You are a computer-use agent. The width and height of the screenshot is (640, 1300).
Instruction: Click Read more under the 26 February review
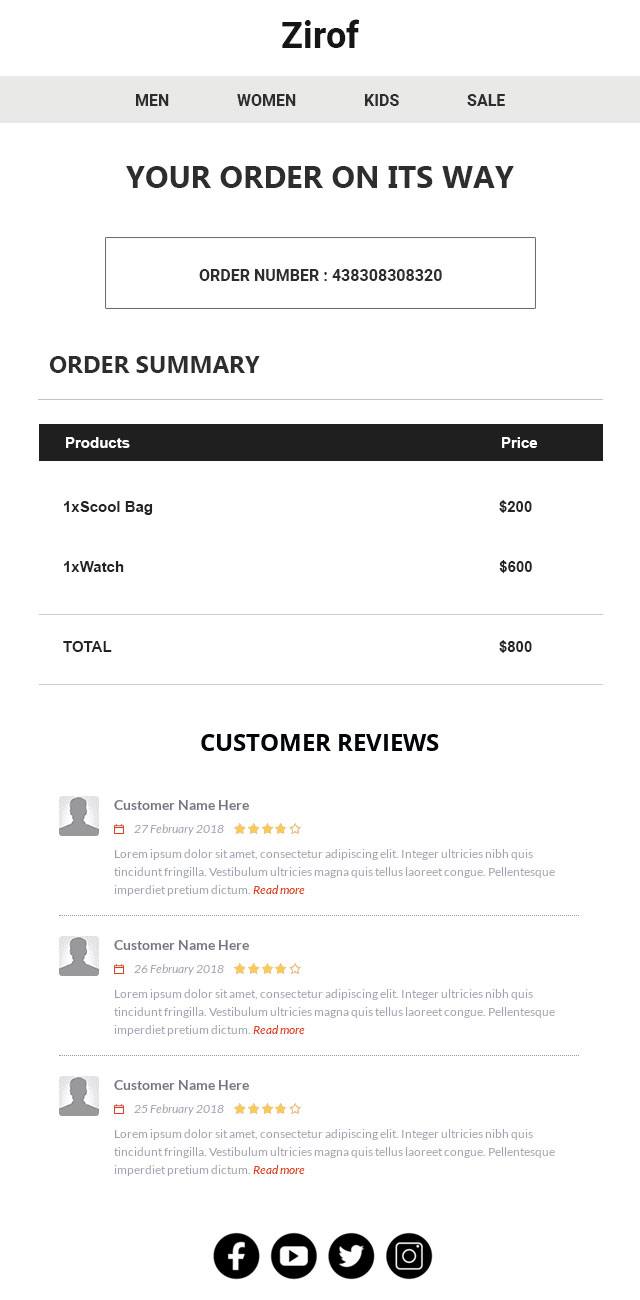279,1029
